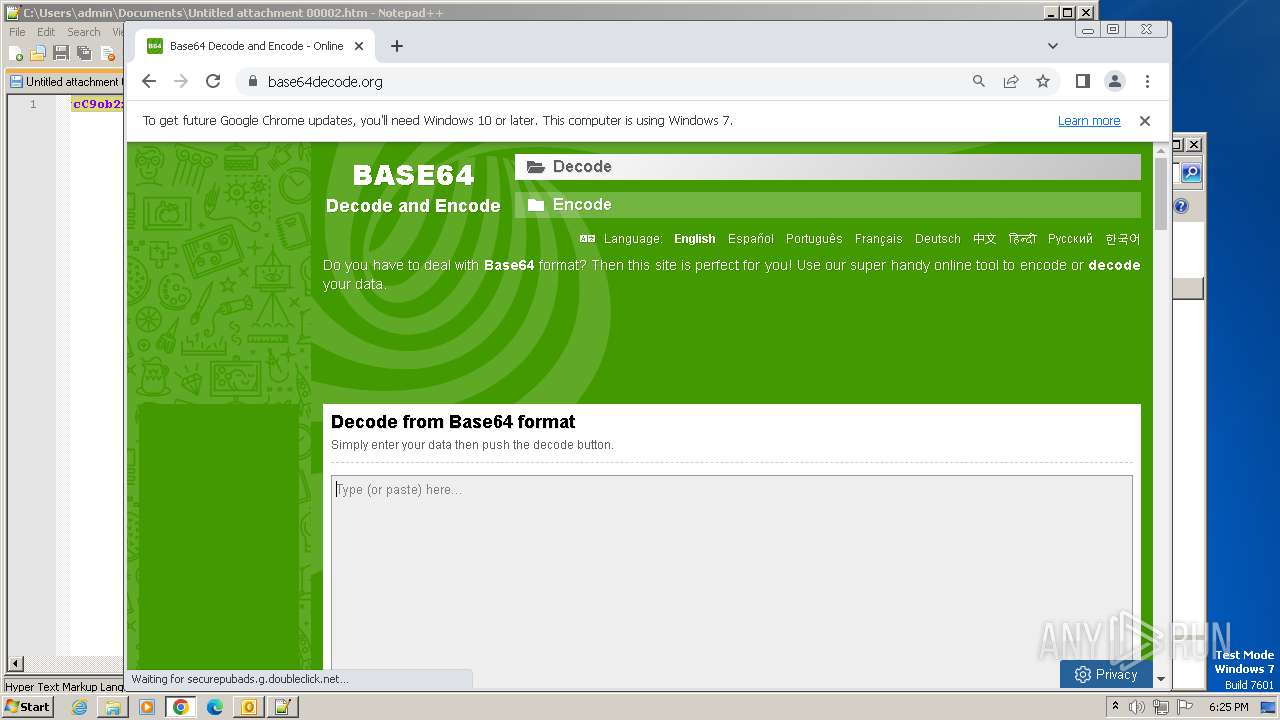Select the English language option
The width and height of the screenshot is (1280, 720).
click(695, 239)
